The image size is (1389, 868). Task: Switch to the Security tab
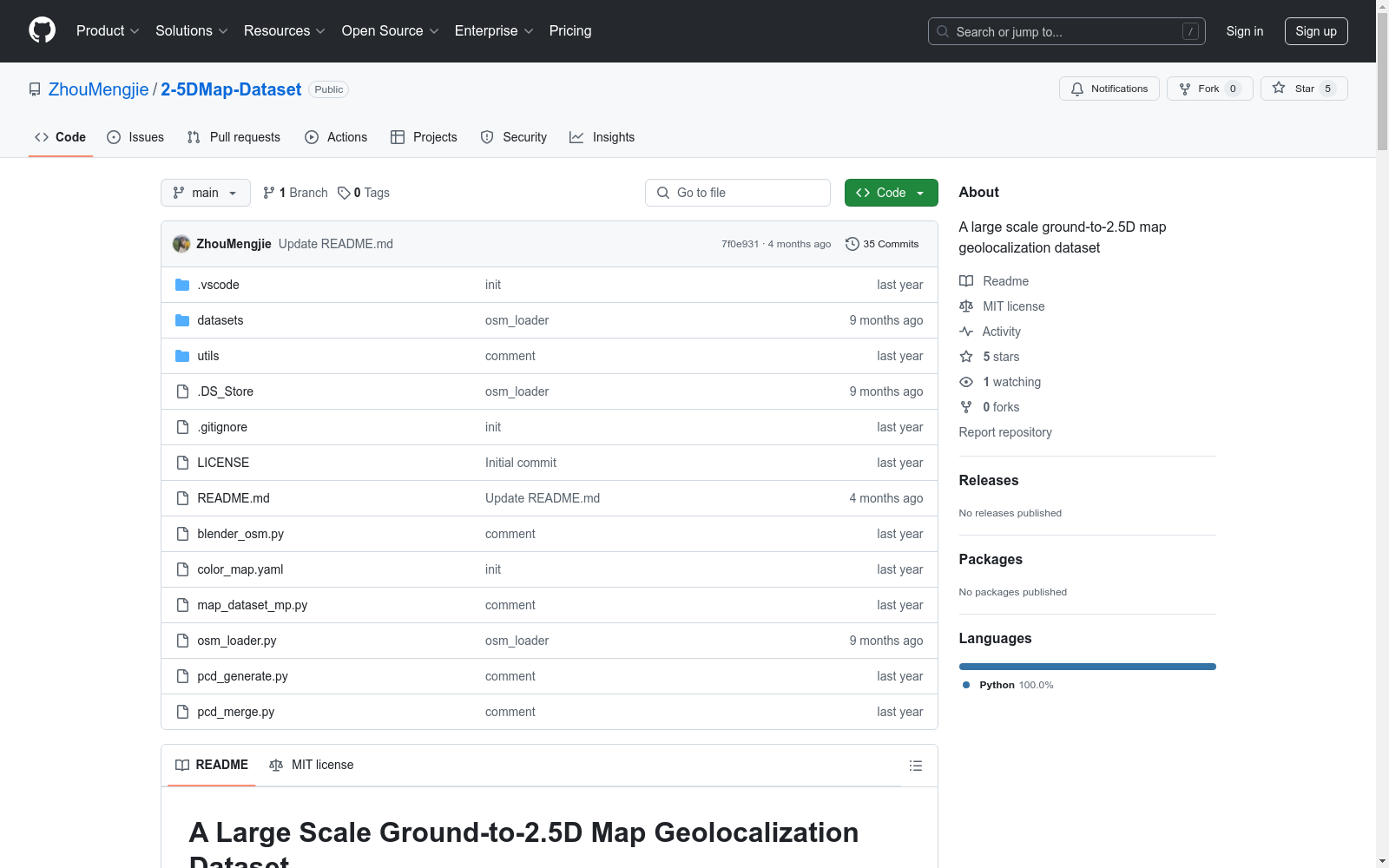[514, 137]
